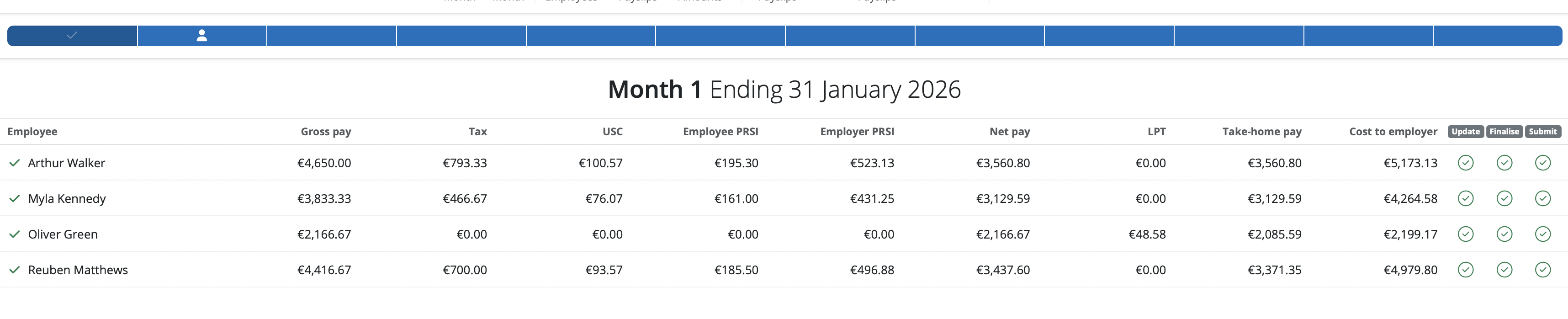Select the third segment of the period bar
The height and width of the screenshot is (319, 1568).
pos(332,36)
